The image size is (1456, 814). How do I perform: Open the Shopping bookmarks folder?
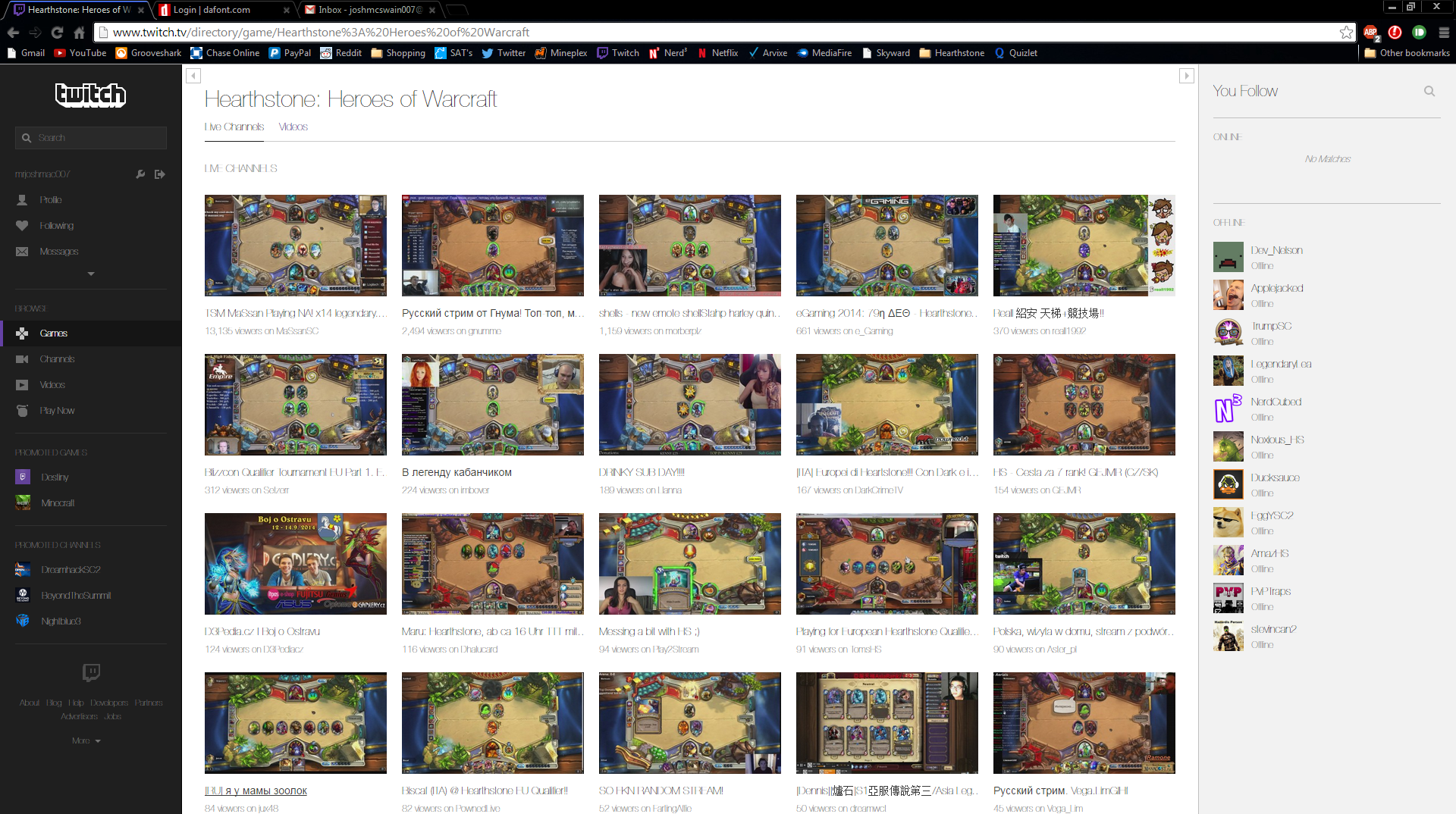point(398,53)
